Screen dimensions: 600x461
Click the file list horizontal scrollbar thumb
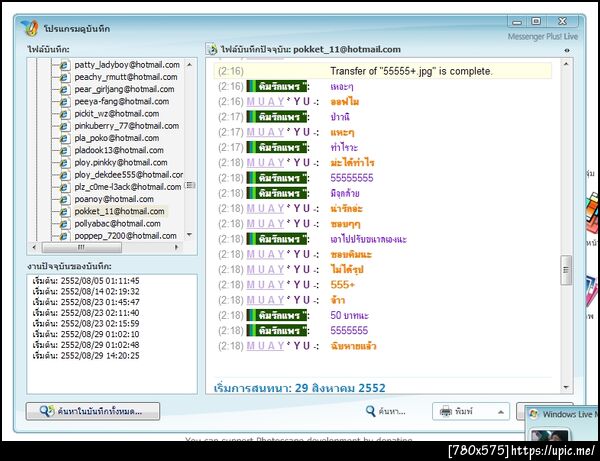(82, 248)
